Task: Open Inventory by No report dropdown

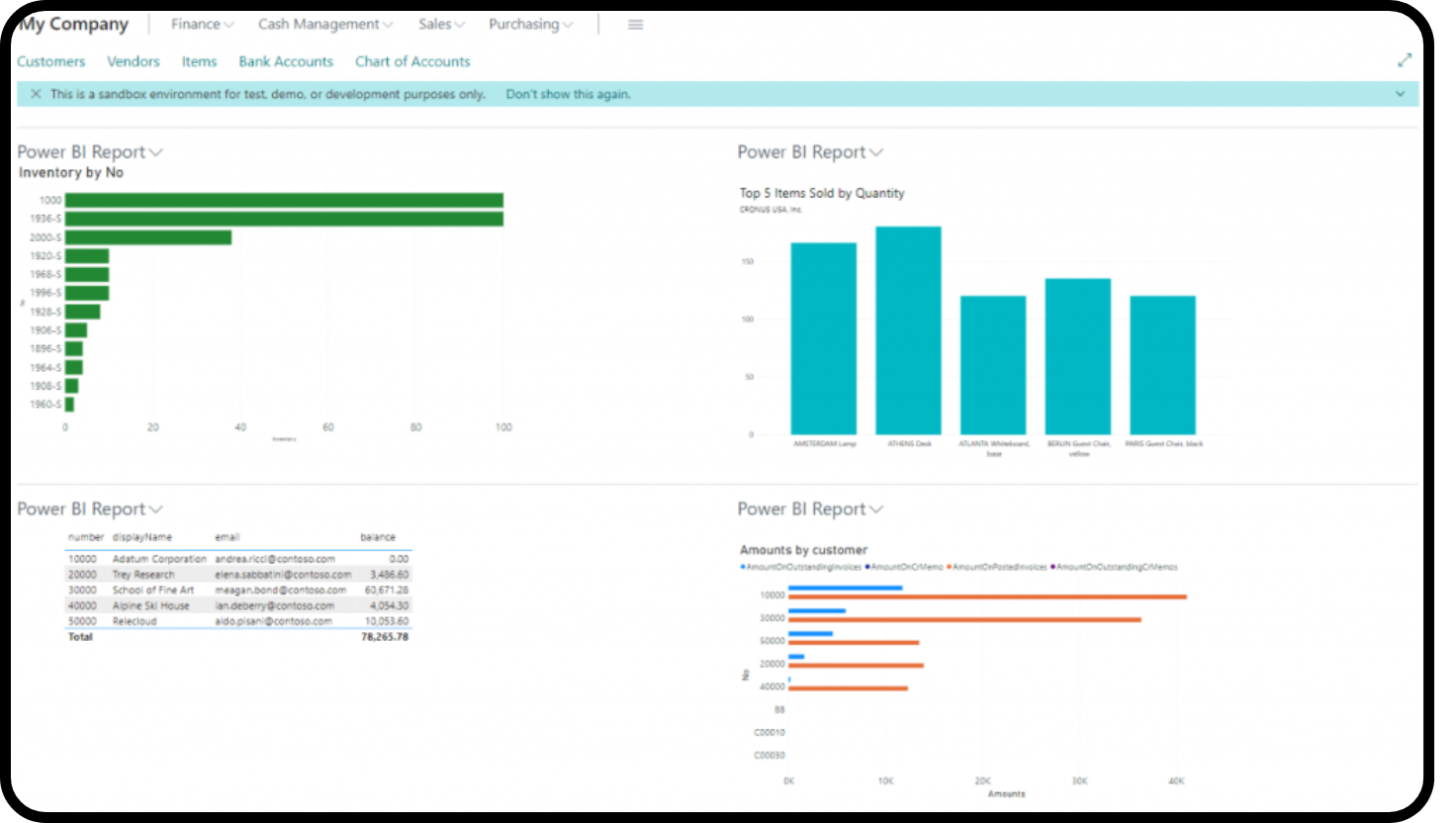Action: [90, 152]
